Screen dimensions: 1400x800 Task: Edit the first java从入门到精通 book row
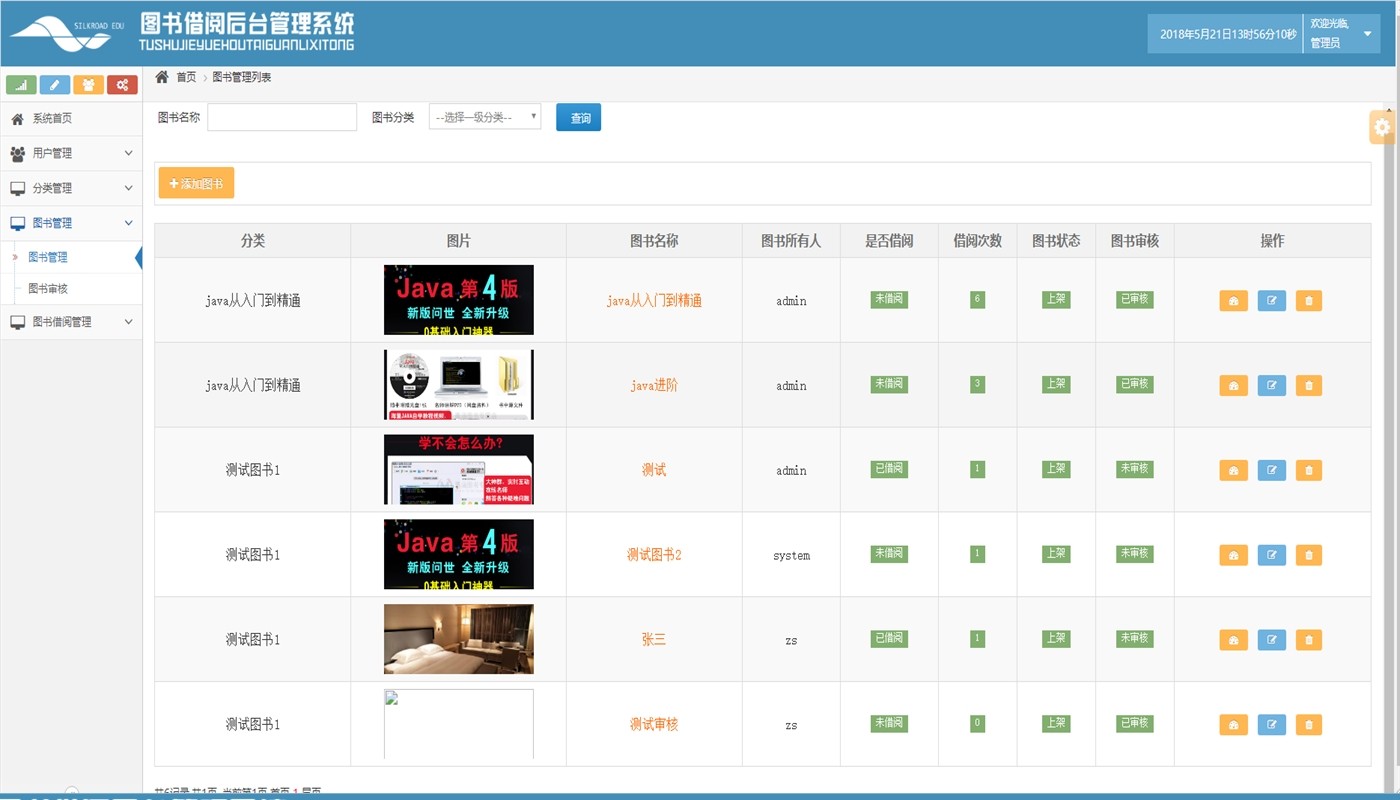(x=1271, y=301)
